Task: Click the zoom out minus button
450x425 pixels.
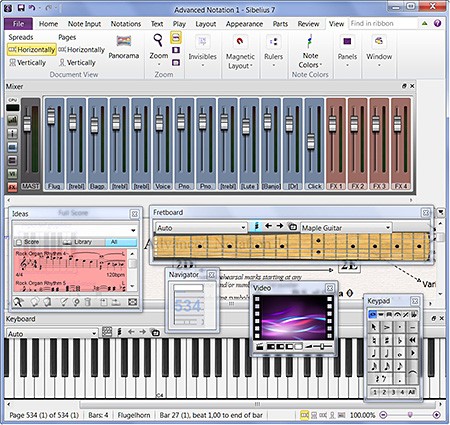Action: [x=383, y=415]
